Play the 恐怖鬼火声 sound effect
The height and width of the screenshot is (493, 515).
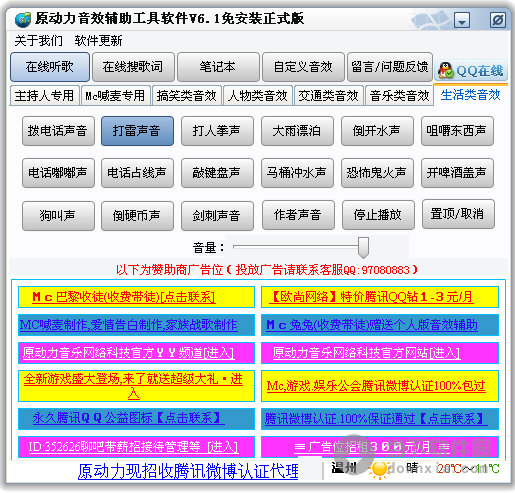click(x=377, y=173)
